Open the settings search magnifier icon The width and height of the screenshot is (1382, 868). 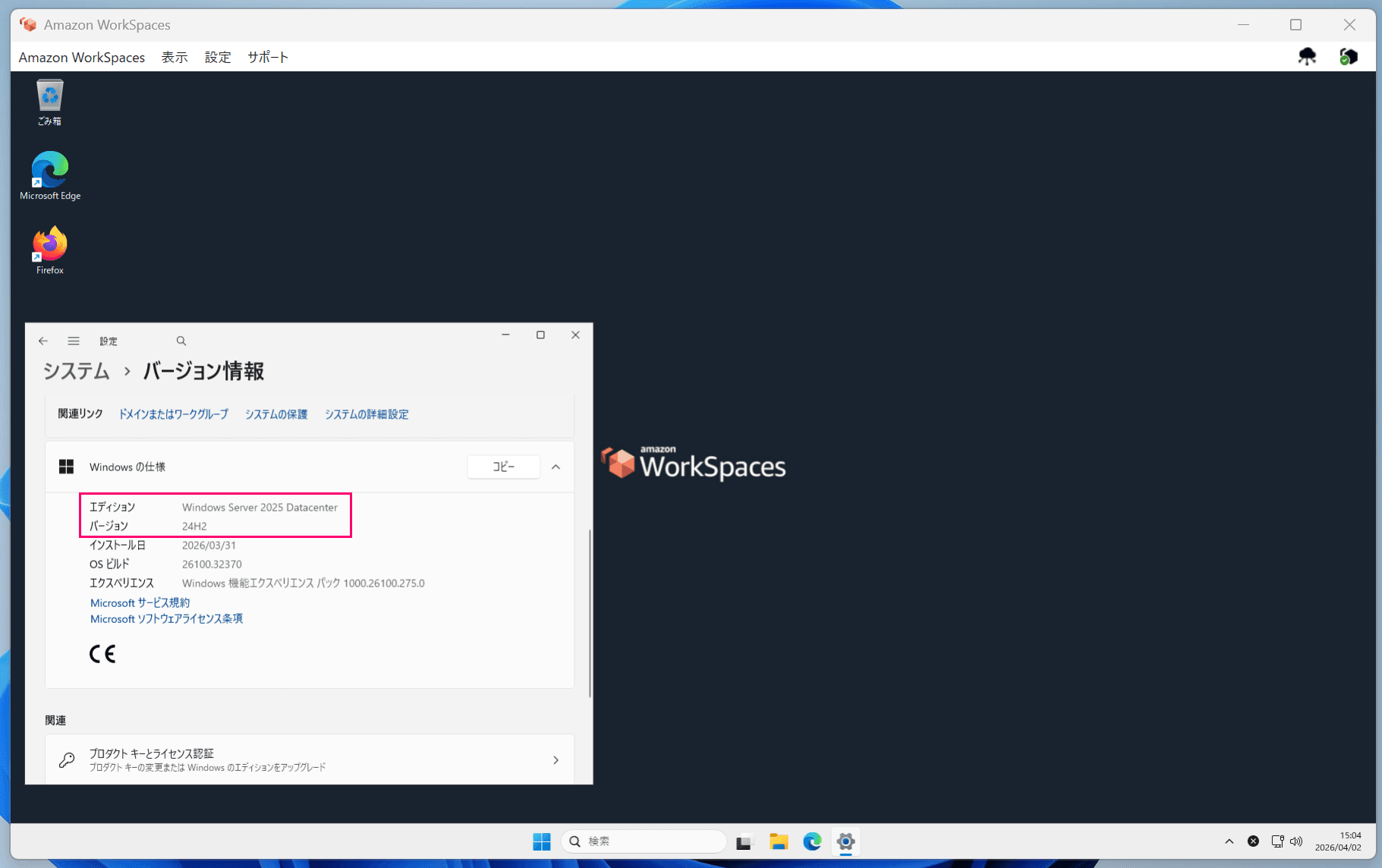click(181, 341)
